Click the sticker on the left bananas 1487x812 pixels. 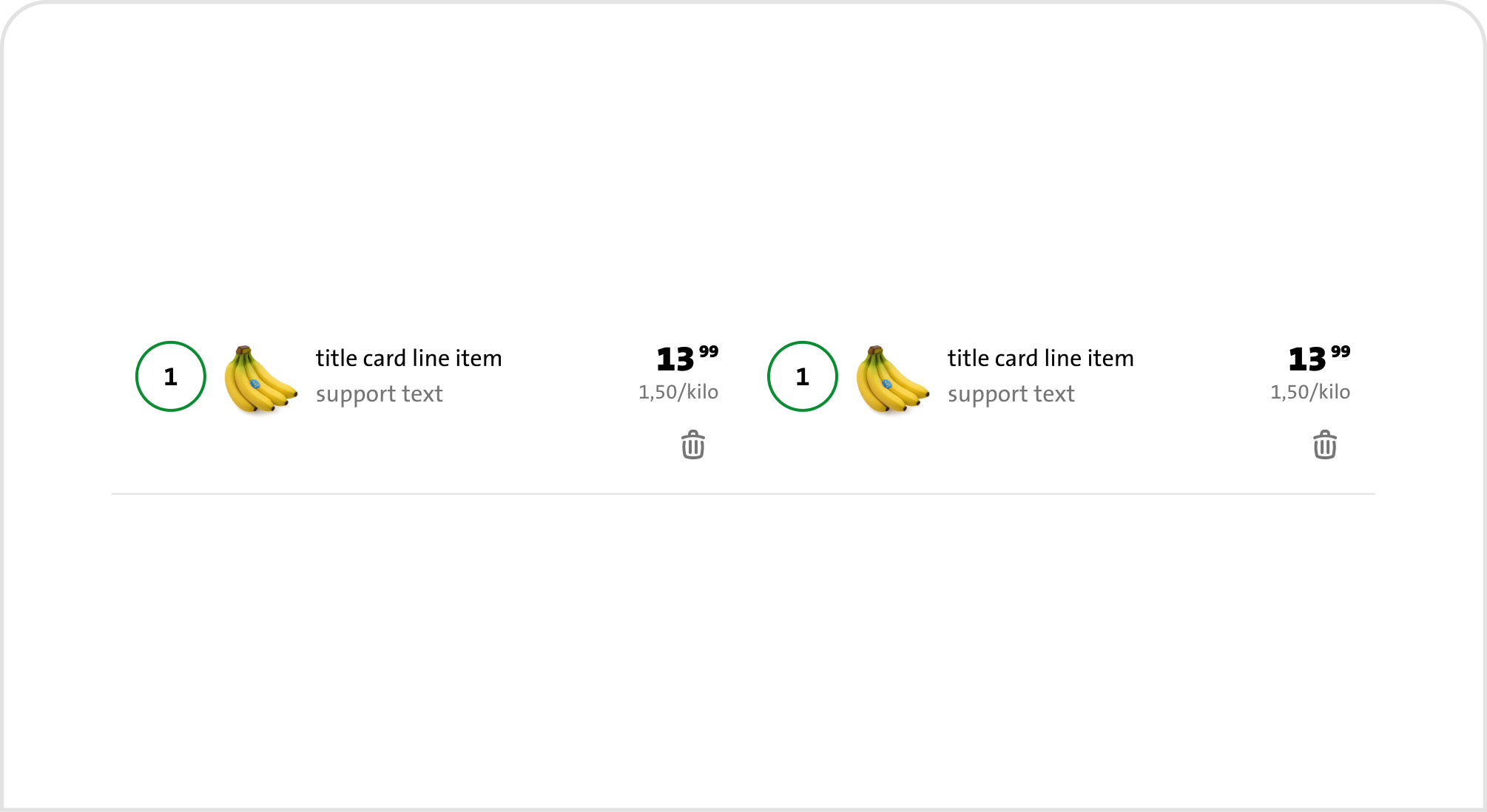(x=255, y=385)
